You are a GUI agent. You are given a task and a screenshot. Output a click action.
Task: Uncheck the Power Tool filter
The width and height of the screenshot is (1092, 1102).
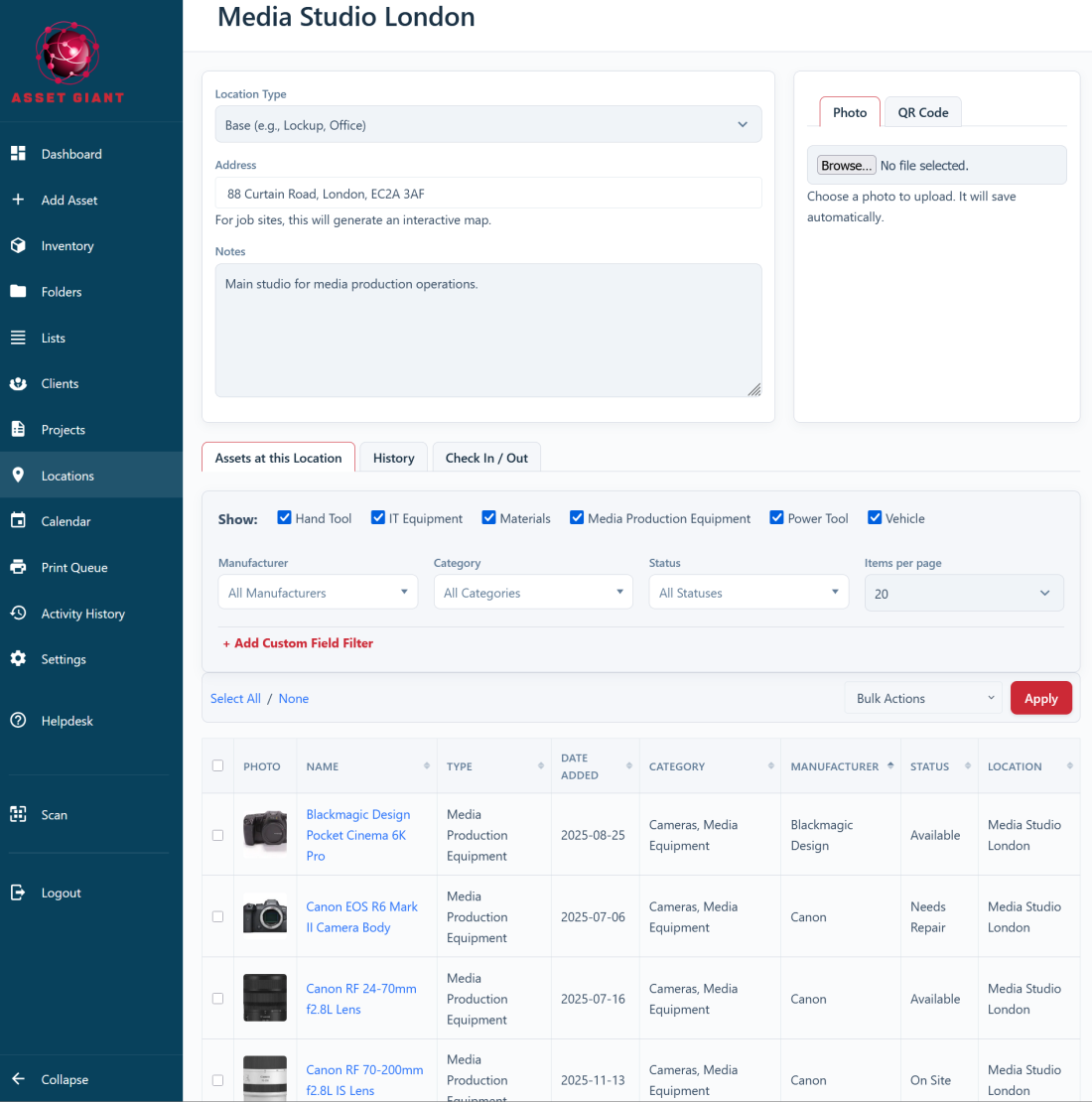(x=776, y=517)
